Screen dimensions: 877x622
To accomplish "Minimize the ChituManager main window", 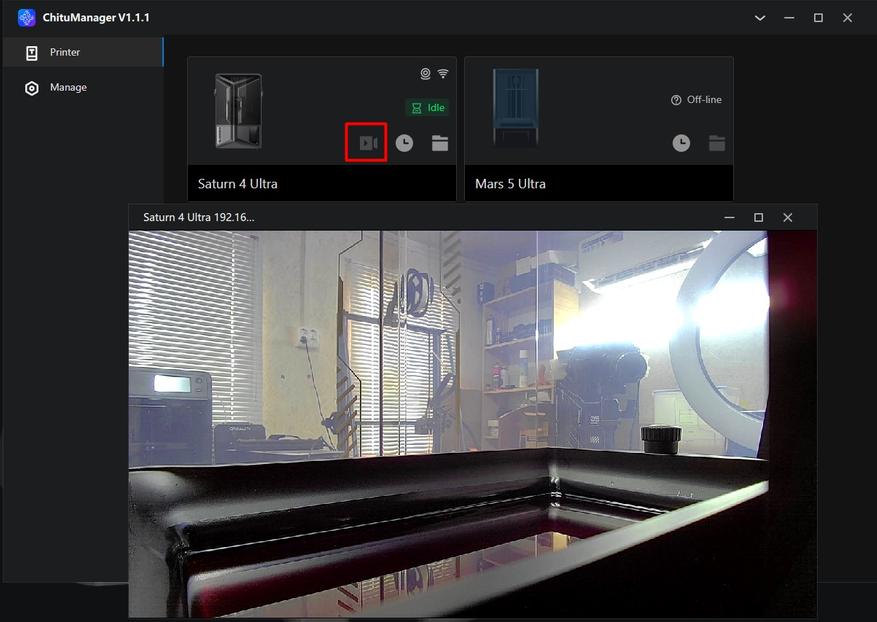I will point(789,18).
